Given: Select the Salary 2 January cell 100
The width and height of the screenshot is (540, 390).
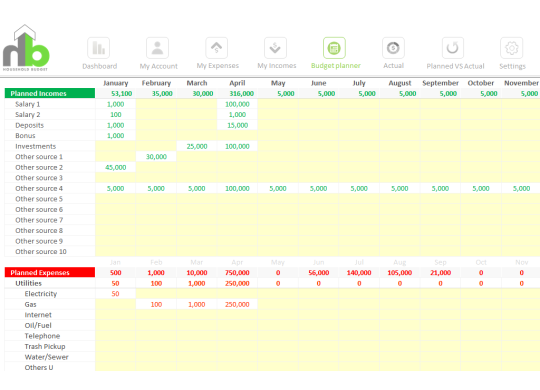Looking at the screenshot, I should 115,114.
